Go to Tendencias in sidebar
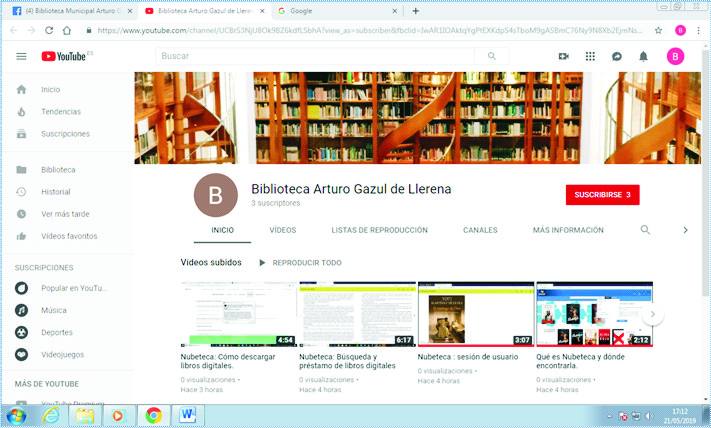The height and width of the screenshot is (428, 711). tap(61, 111)
